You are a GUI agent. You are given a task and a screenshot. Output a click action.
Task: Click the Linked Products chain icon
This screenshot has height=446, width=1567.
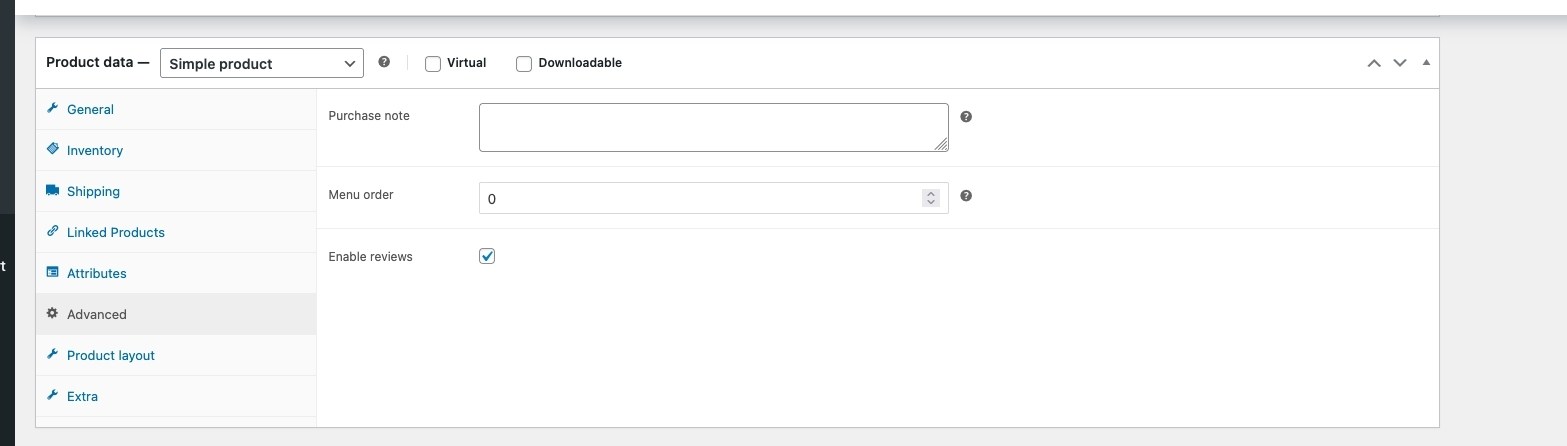(x=53, y=232)
